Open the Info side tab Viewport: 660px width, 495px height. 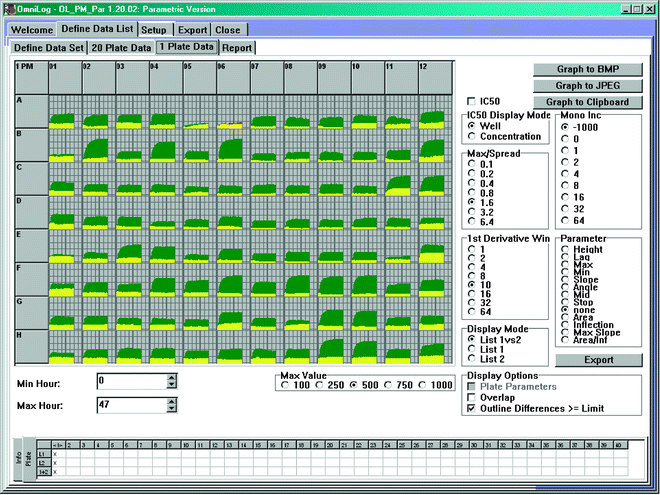(x=18, y=459)
